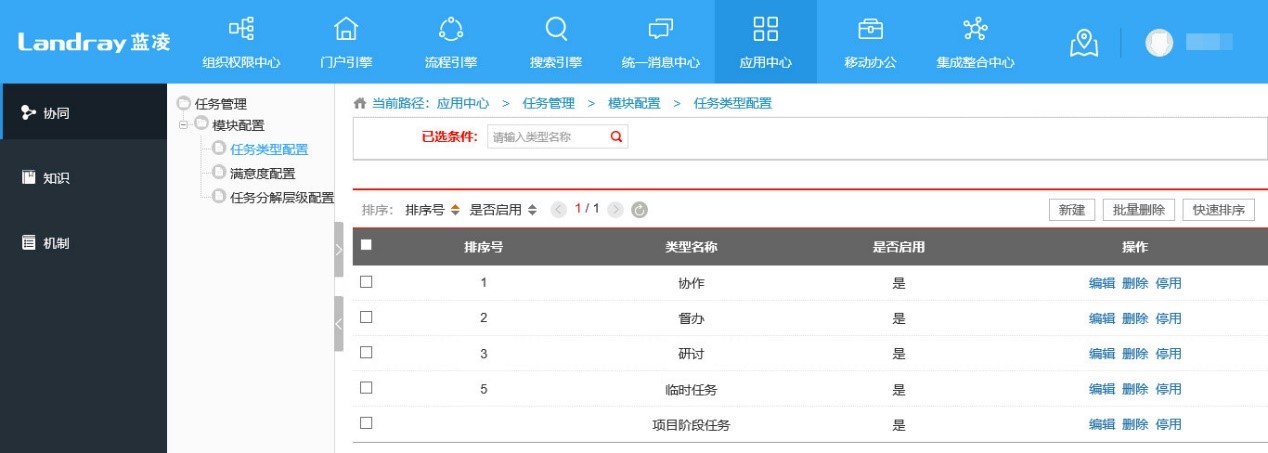Open the 移动办公 briefcase icon
The width and height of the screenshot is (1268, 453).
coord(870,29)
